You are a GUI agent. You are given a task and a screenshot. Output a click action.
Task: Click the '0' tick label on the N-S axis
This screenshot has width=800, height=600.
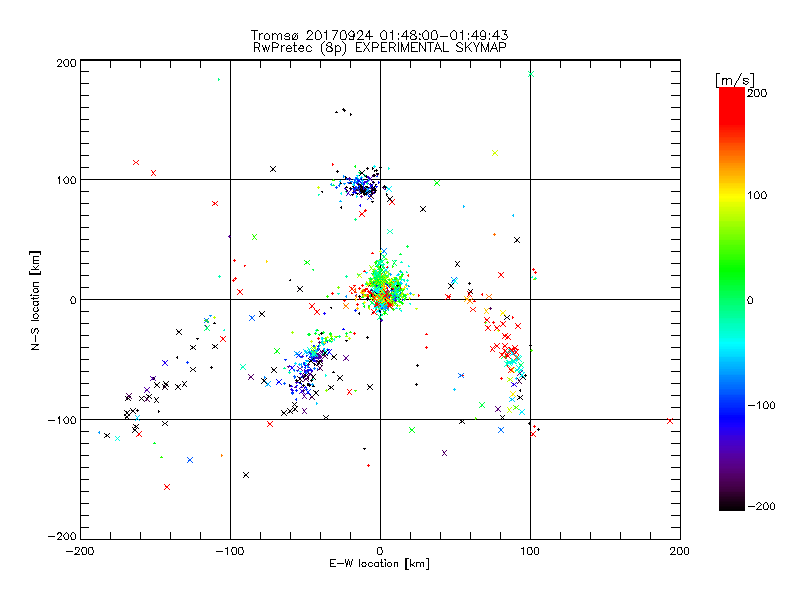pos(73,300)
